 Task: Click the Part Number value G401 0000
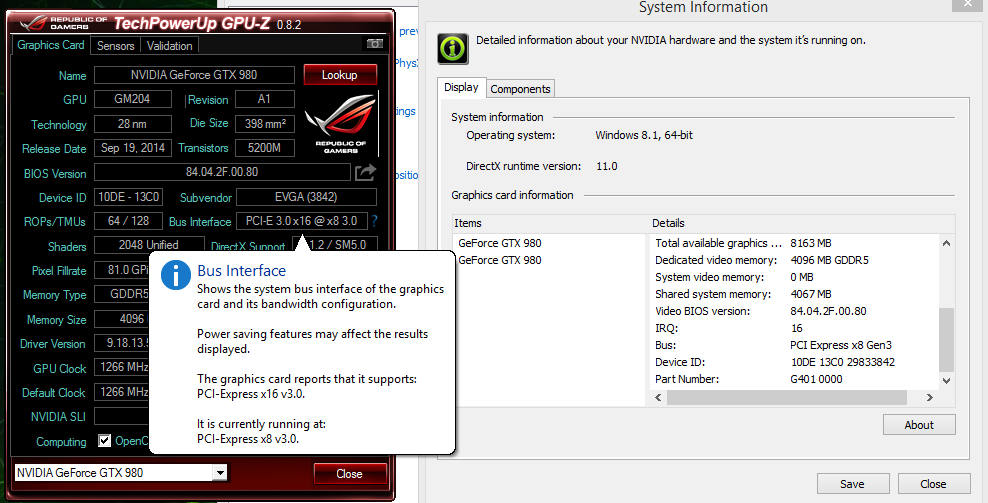[x=816, y=379]
